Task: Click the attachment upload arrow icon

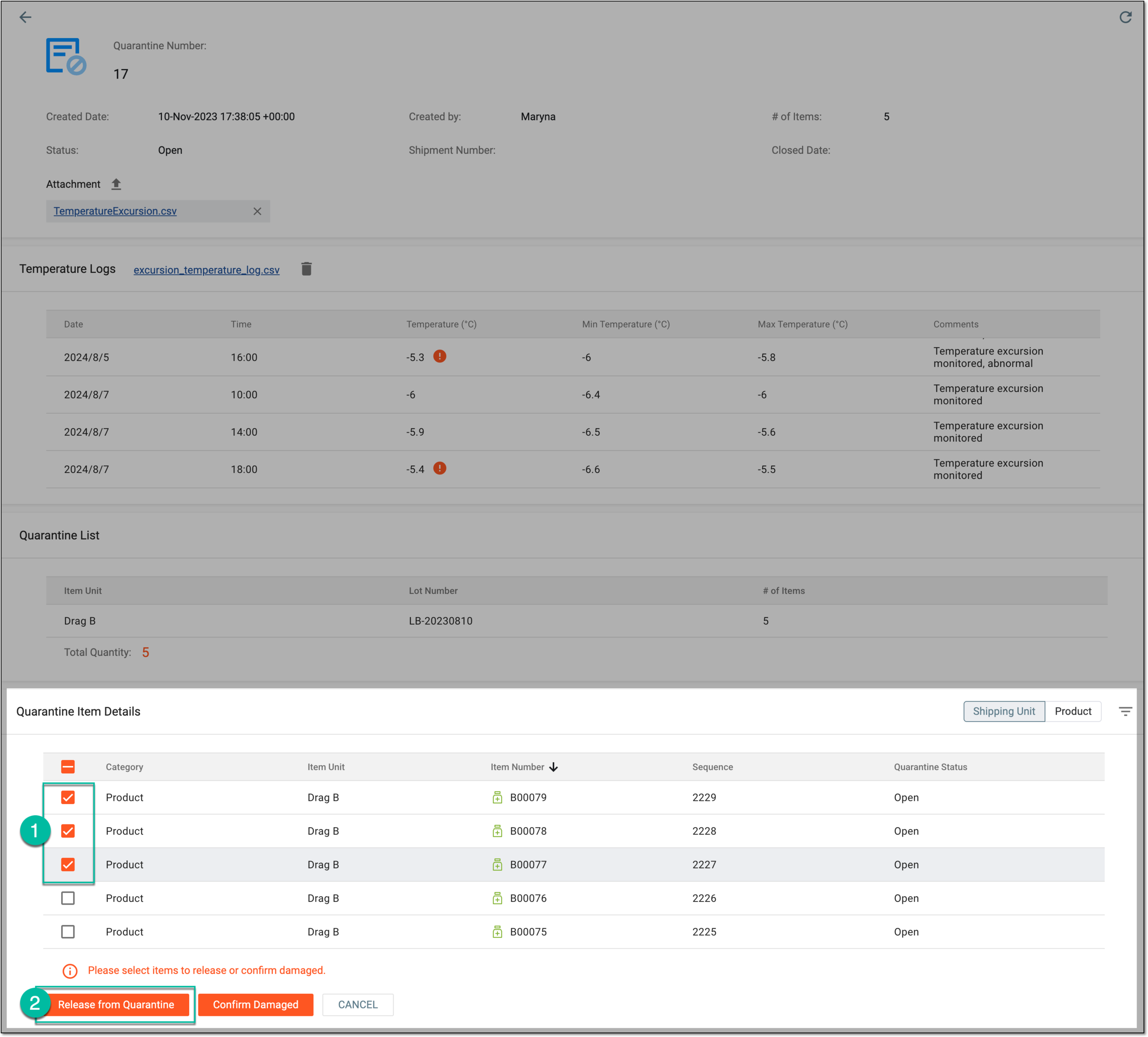Action: [116, 184]
